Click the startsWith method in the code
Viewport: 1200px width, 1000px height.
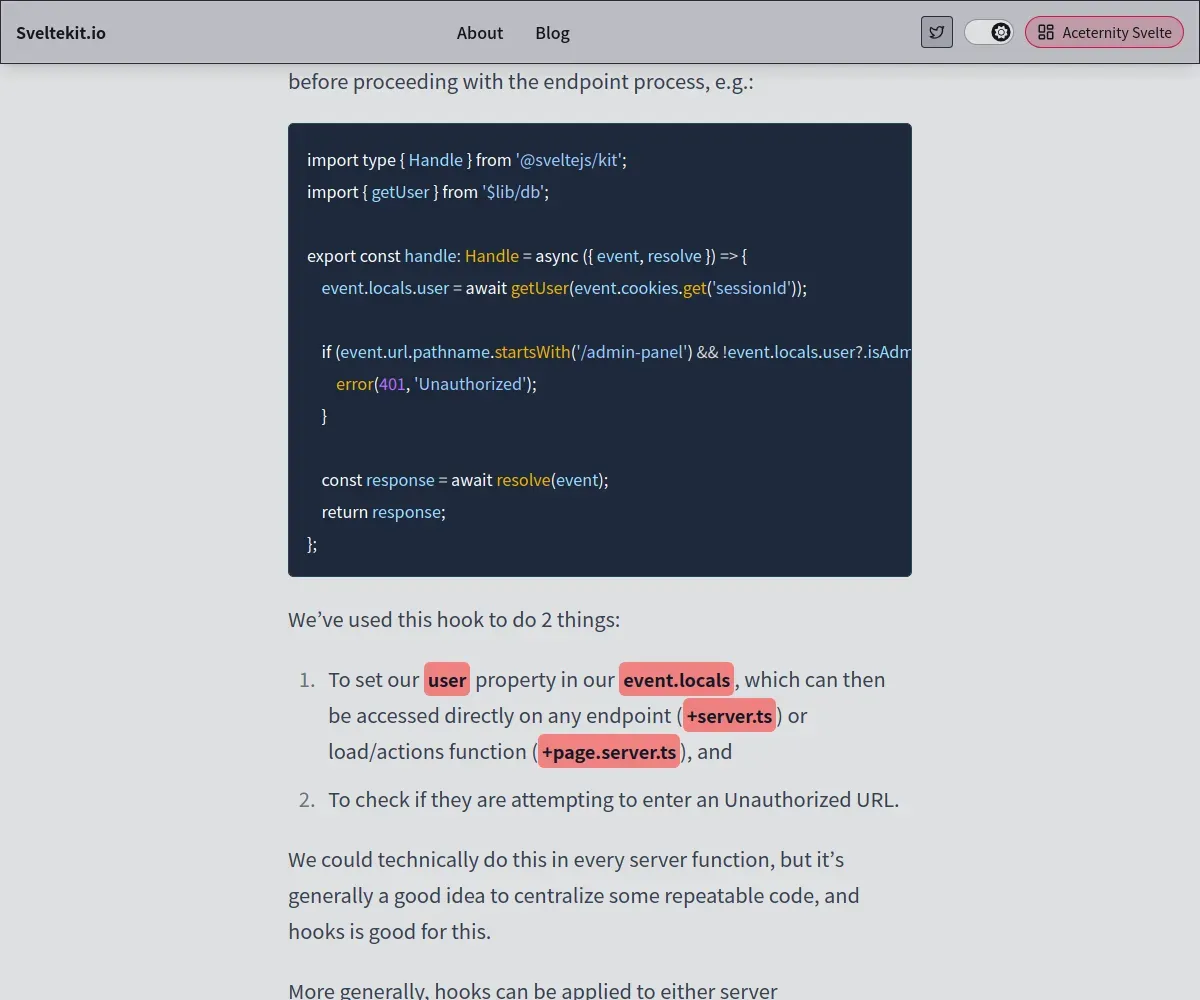532,352
